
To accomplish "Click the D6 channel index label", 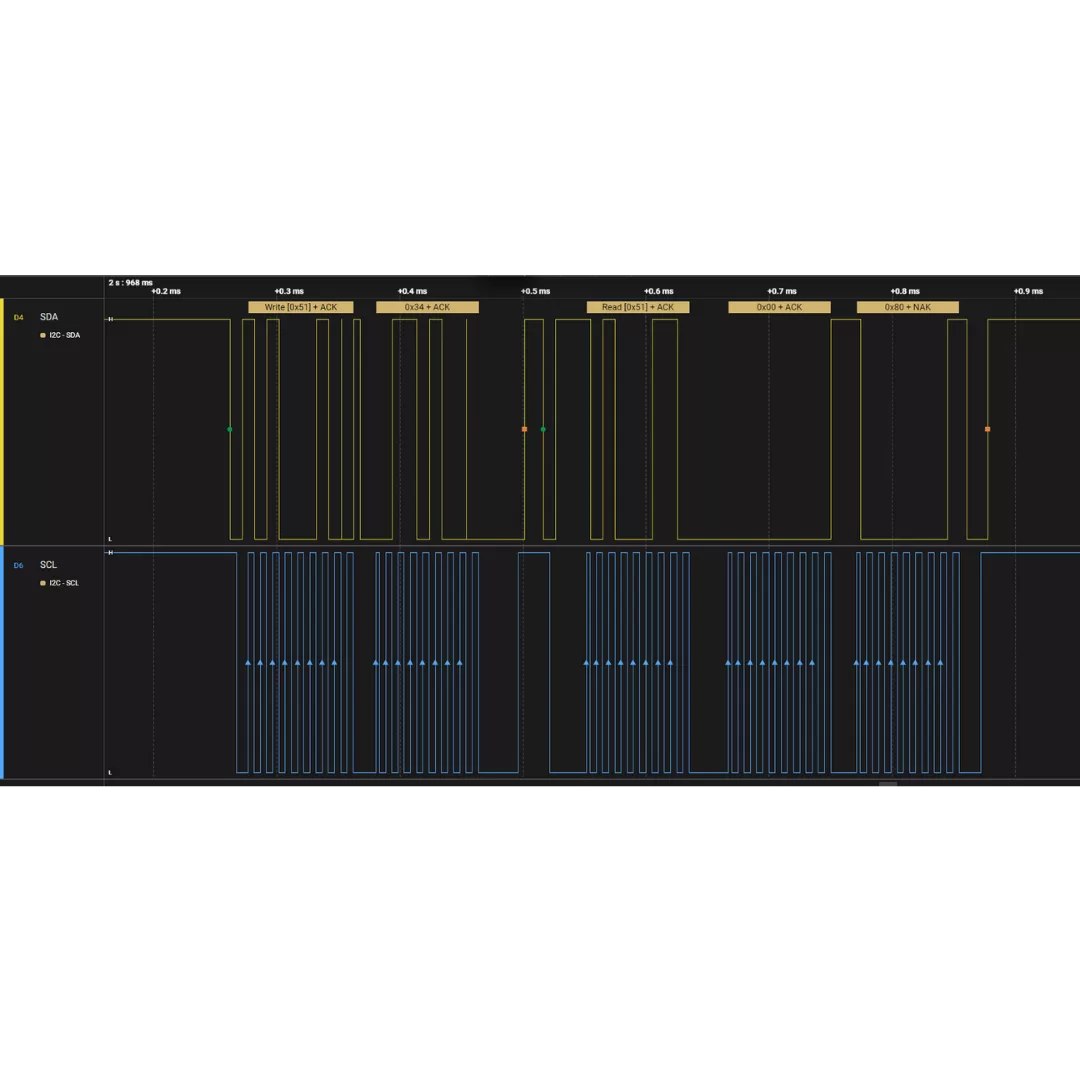I will 18,565.
